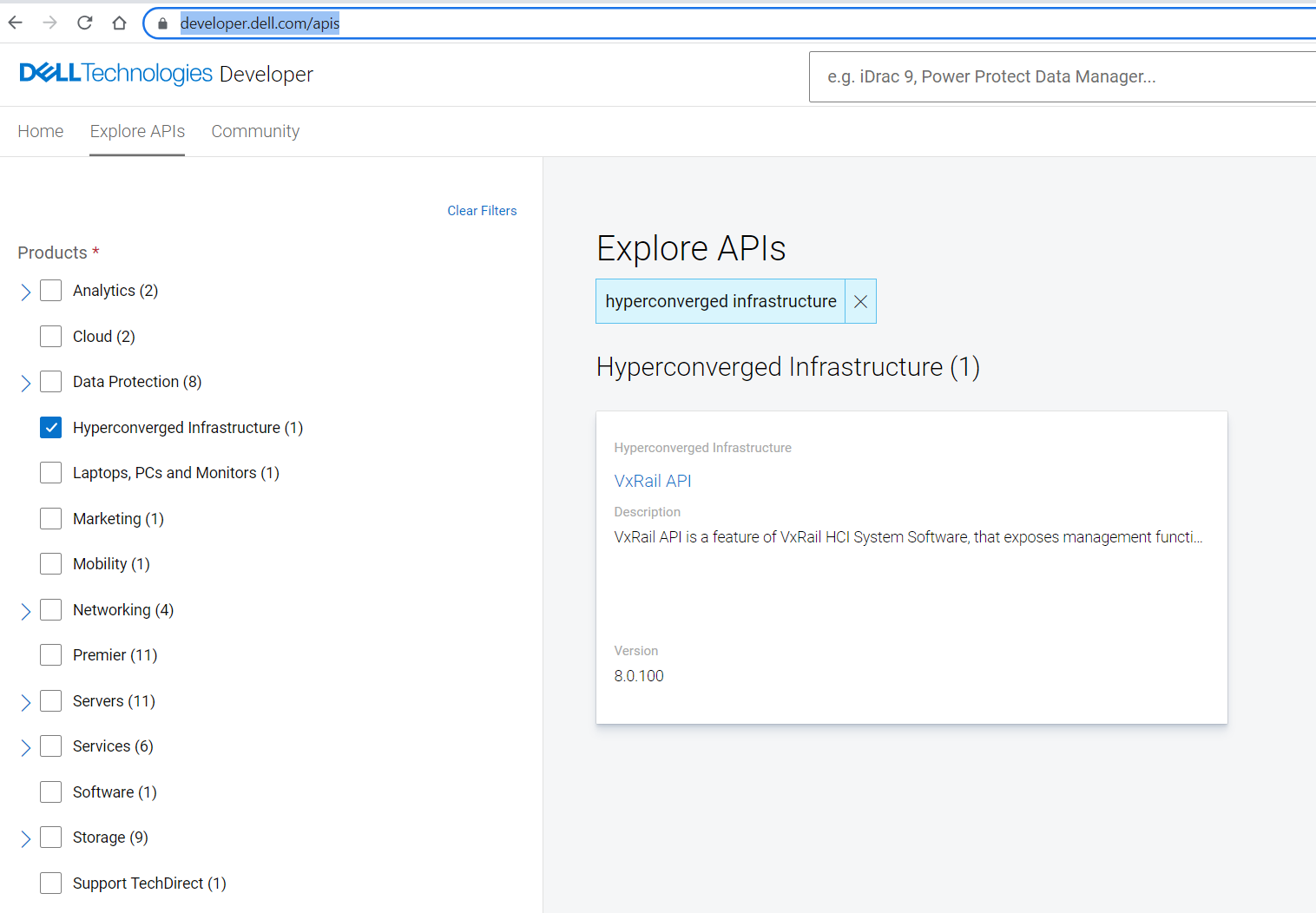Open the VxRail API link
Image resolution: width=1316 pixels, height=913 pixels.
(652, 481)
